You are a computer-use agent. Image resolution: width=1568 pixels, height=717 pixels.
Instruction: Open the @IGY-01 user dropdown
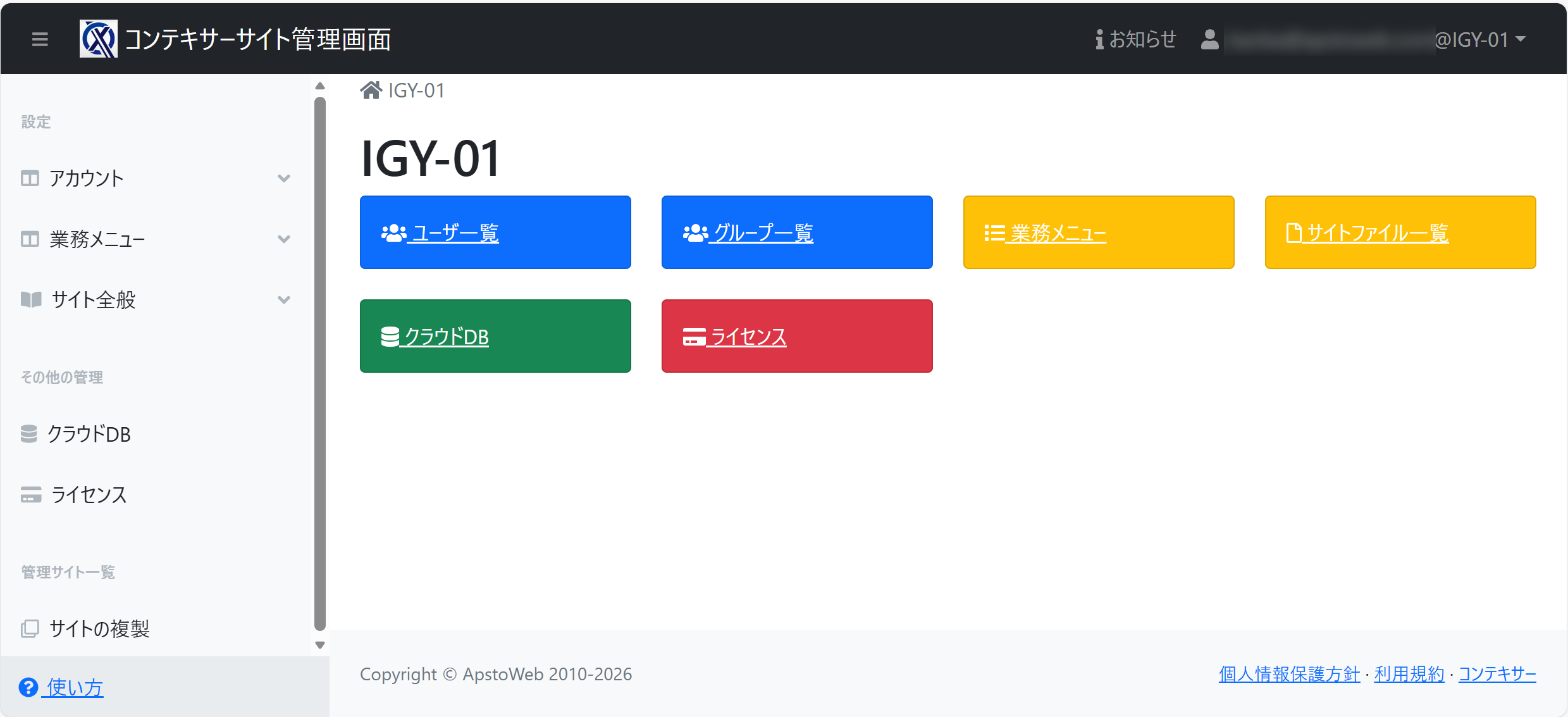pos(1480,39)
